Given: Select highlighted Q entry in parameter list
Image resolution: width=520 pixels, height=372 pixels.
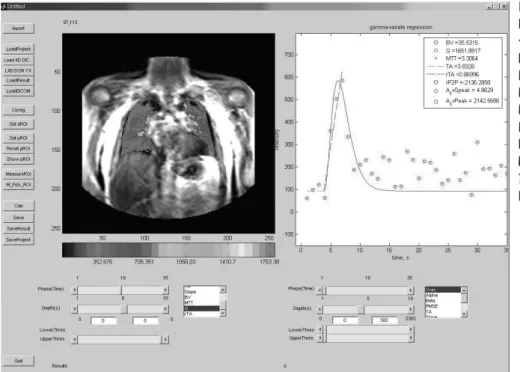Looking at the screenshot, I should coord(201,308).
